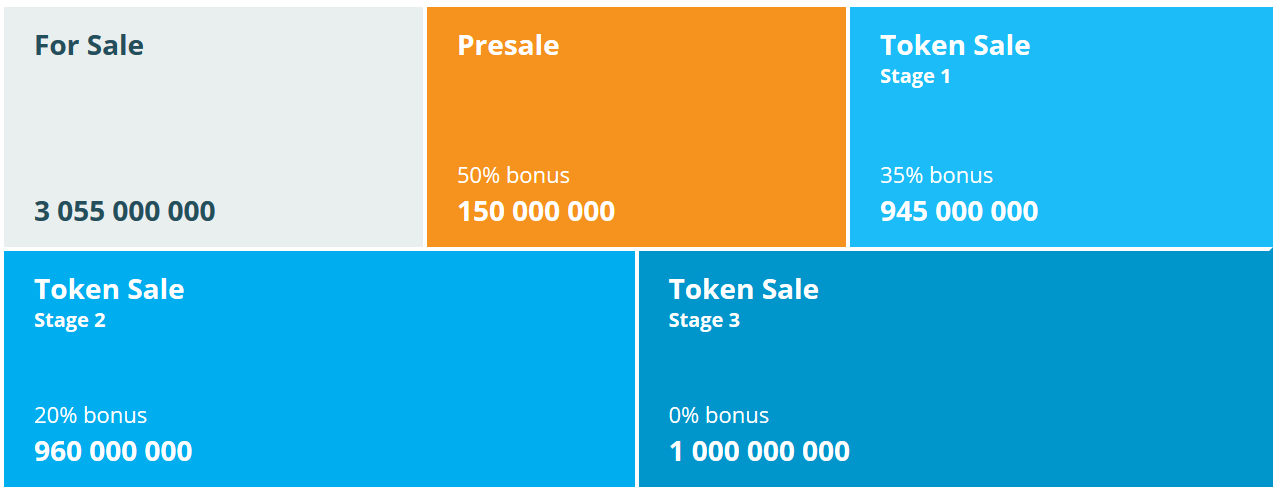Select the 1 000 000 000 amount

click(759, 451)
